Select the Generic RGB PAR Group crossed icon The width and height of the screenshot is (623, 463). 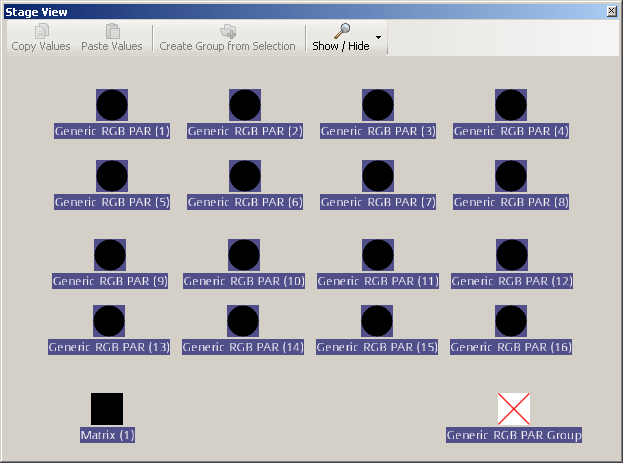pyautogui.click(x=514, y=409)
